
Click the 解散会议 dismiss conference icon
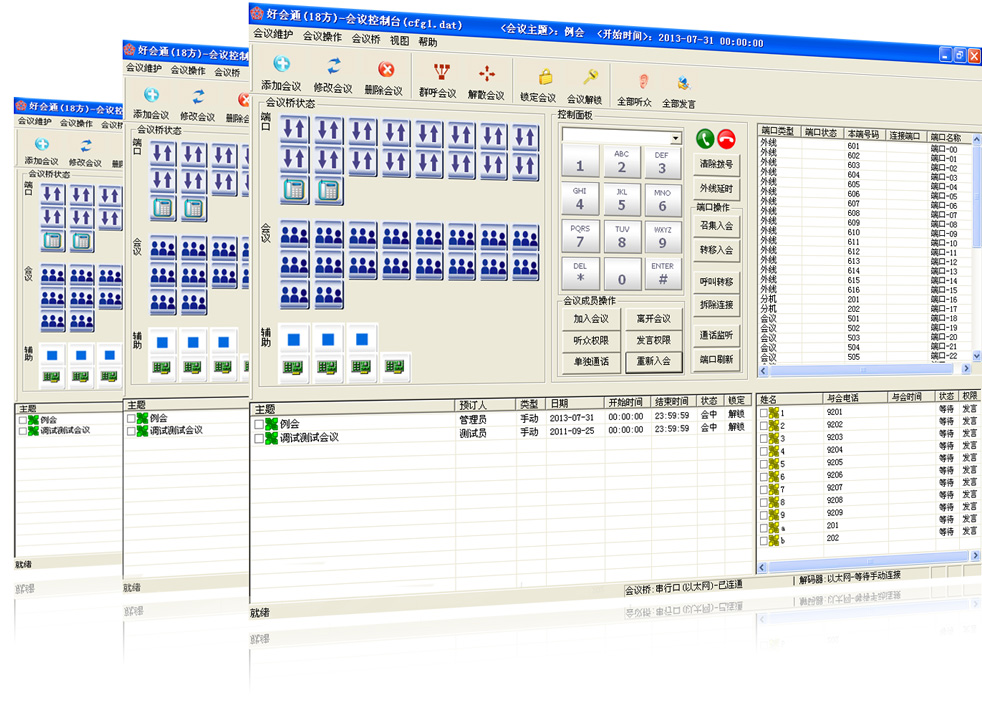tap(487, 74)
